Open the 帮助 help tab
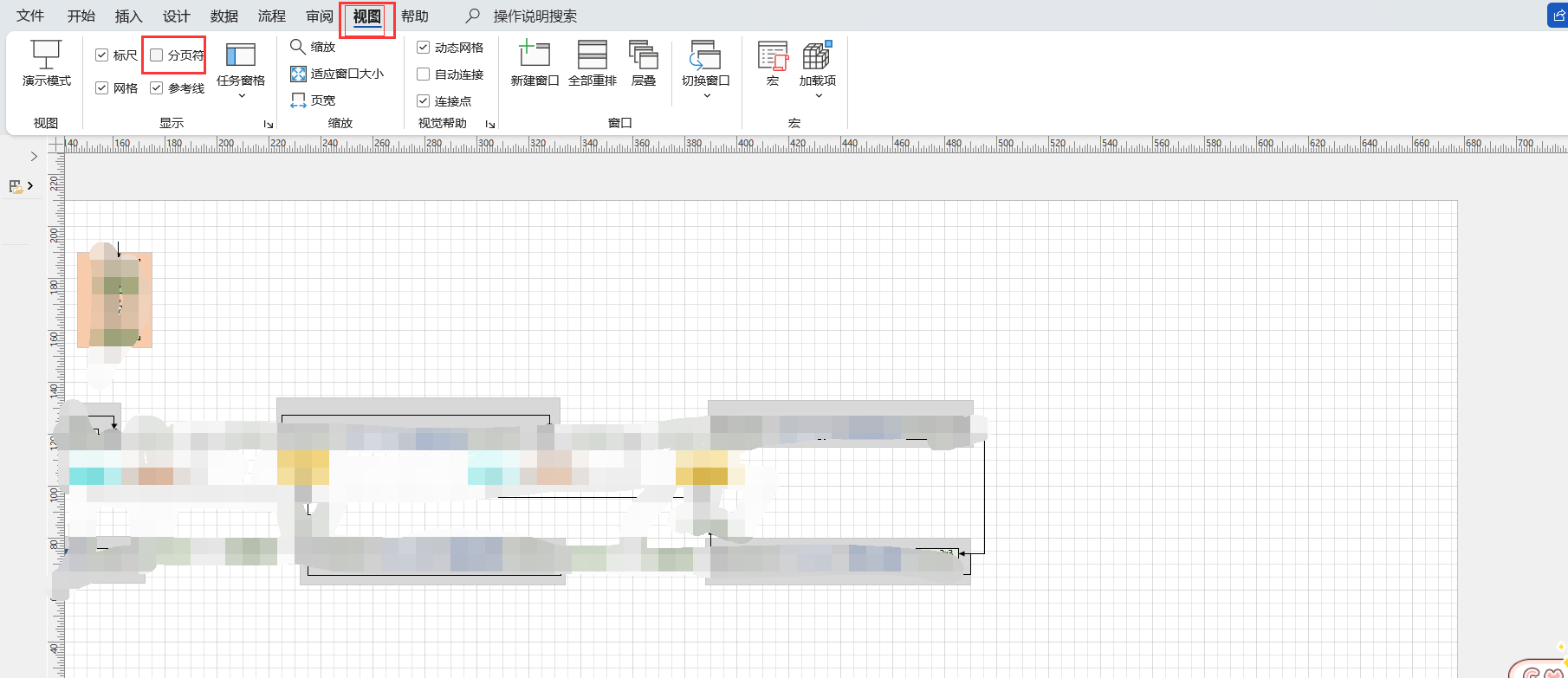The width and height of the screenshot is (1568, 678). (415, 16)
